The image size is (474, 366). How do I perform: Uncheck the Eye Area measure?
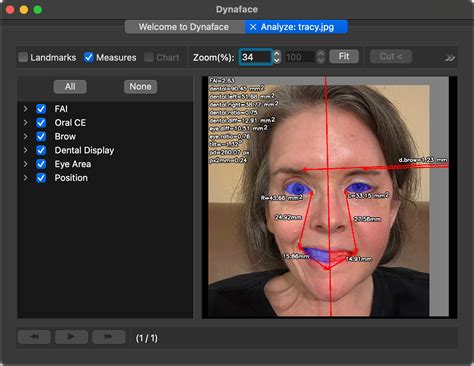(41, 164)
